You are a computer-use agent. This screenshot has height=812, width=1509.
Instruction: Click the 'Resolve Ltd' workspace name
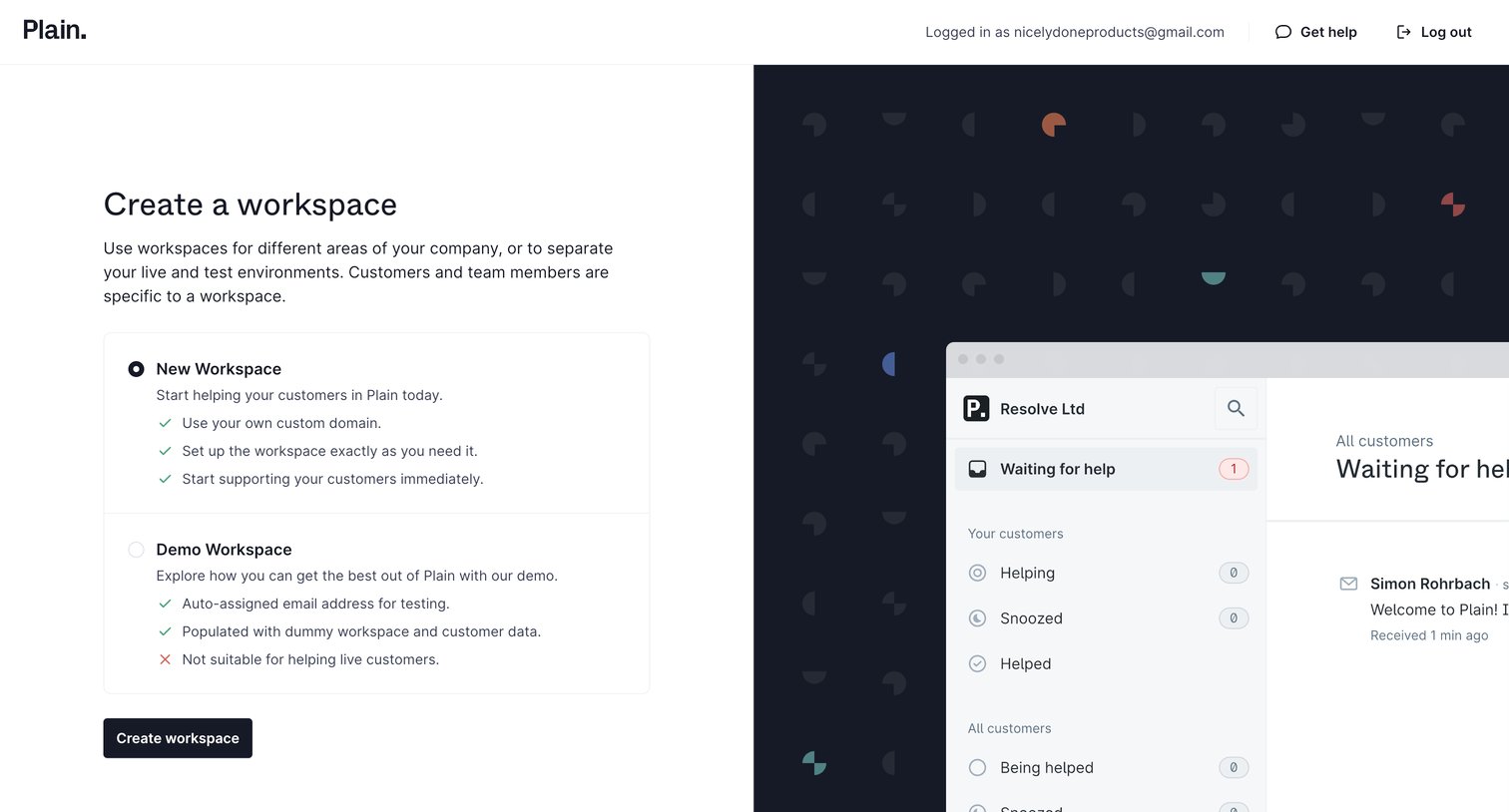click(1042, 409)
